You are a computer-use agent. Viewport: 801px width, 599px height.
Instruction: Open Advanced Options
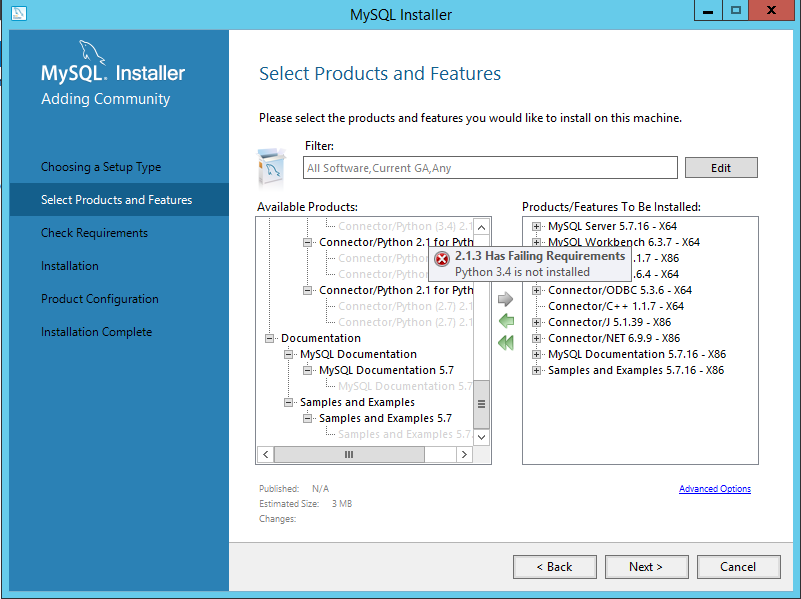tap(714, 488)
